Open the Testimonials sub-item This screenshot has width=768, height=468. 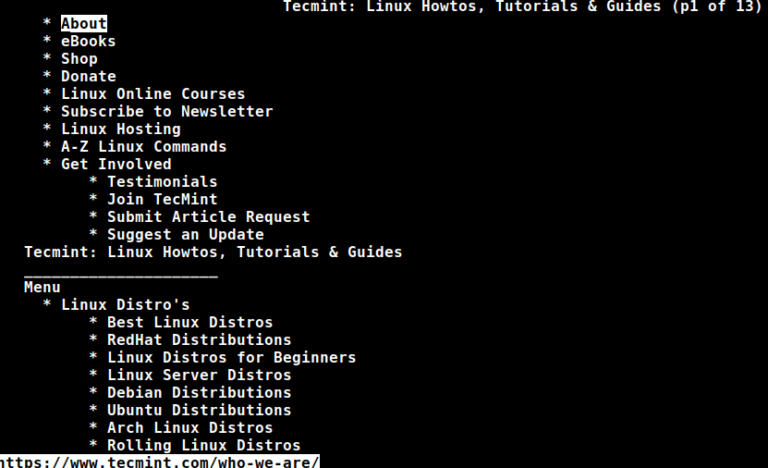pos(162,182)
